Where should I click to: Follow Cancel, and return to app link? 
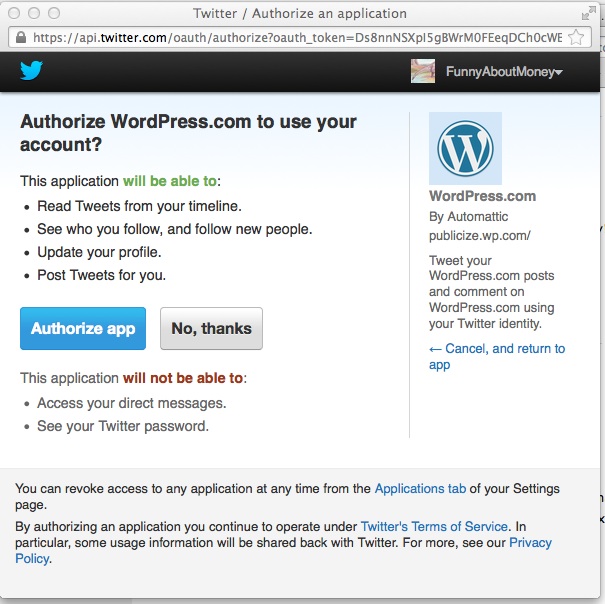(x=497, y=356)
